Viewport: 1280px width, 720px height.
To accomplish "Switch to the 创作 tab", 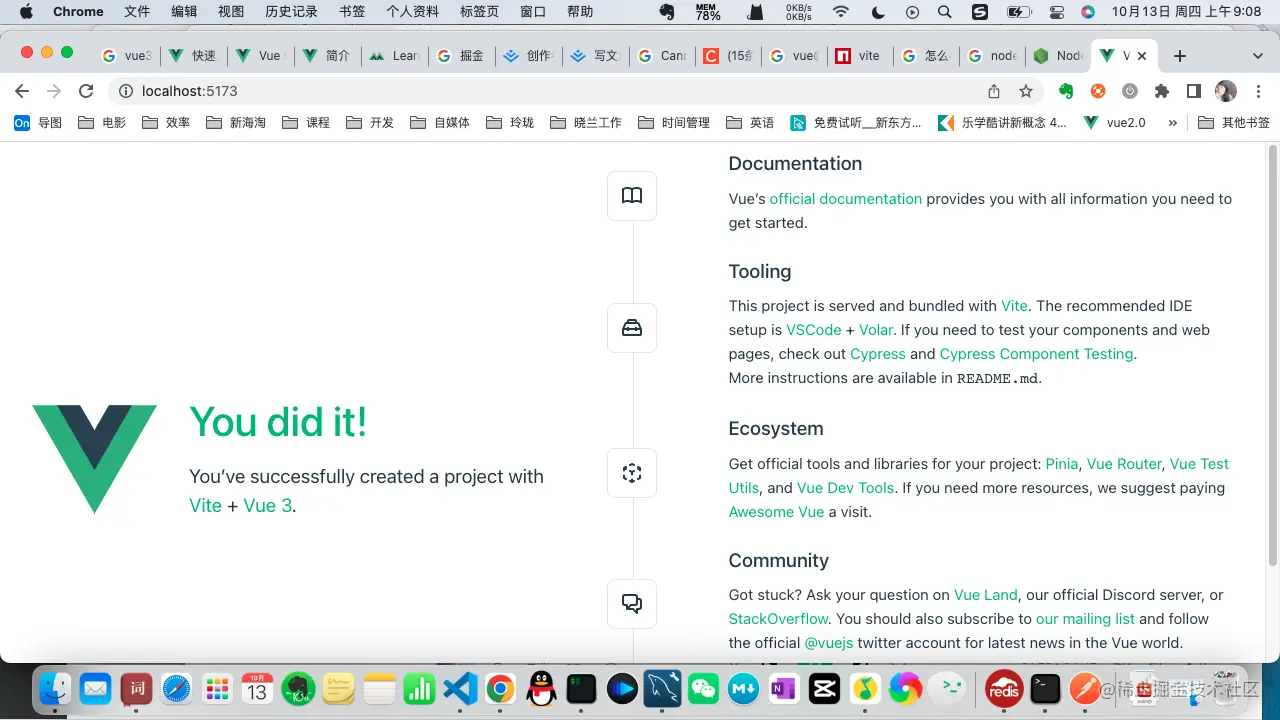I will pos(527,56).
